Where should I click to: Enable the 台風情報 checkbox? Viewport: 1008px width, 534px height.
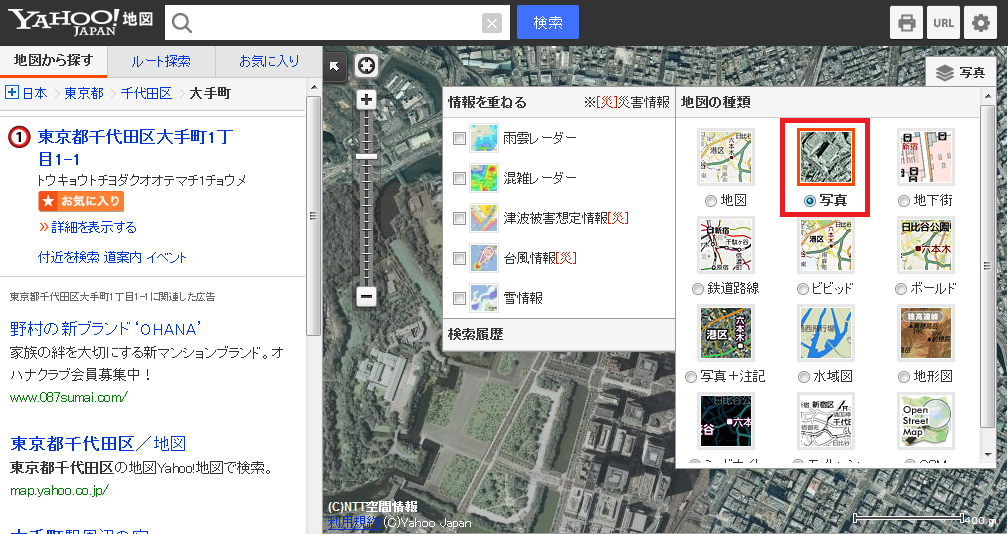tap(459, 258)
